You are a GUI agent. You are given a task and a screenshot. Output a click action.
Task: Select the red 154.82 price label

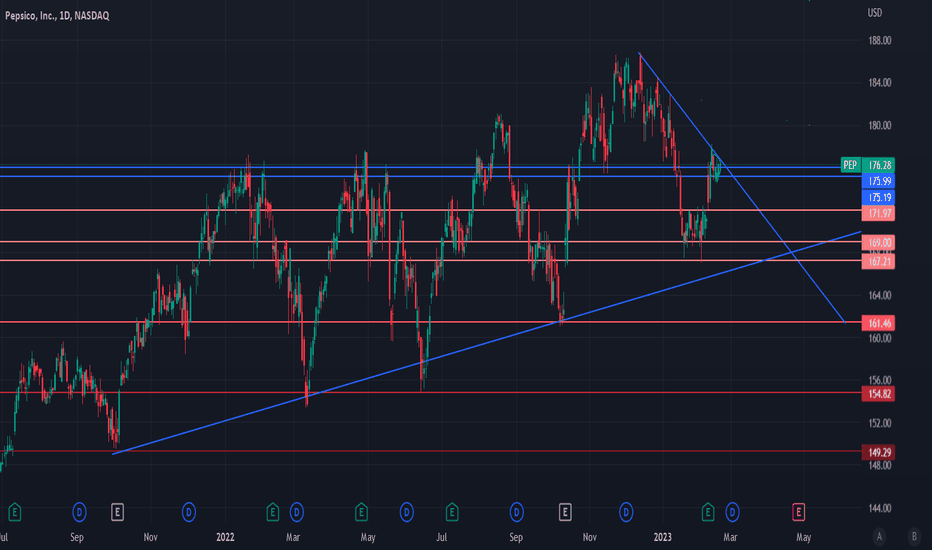(x=879, y=394)
